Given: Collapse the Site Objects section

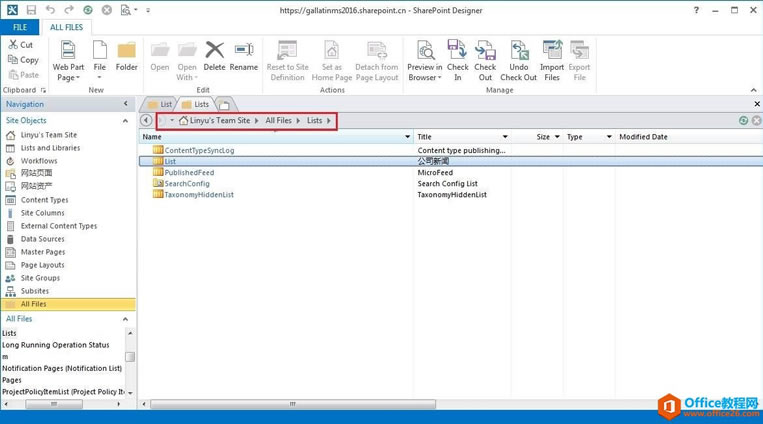Looking at the screenshot, I should (x=126, y=120).
